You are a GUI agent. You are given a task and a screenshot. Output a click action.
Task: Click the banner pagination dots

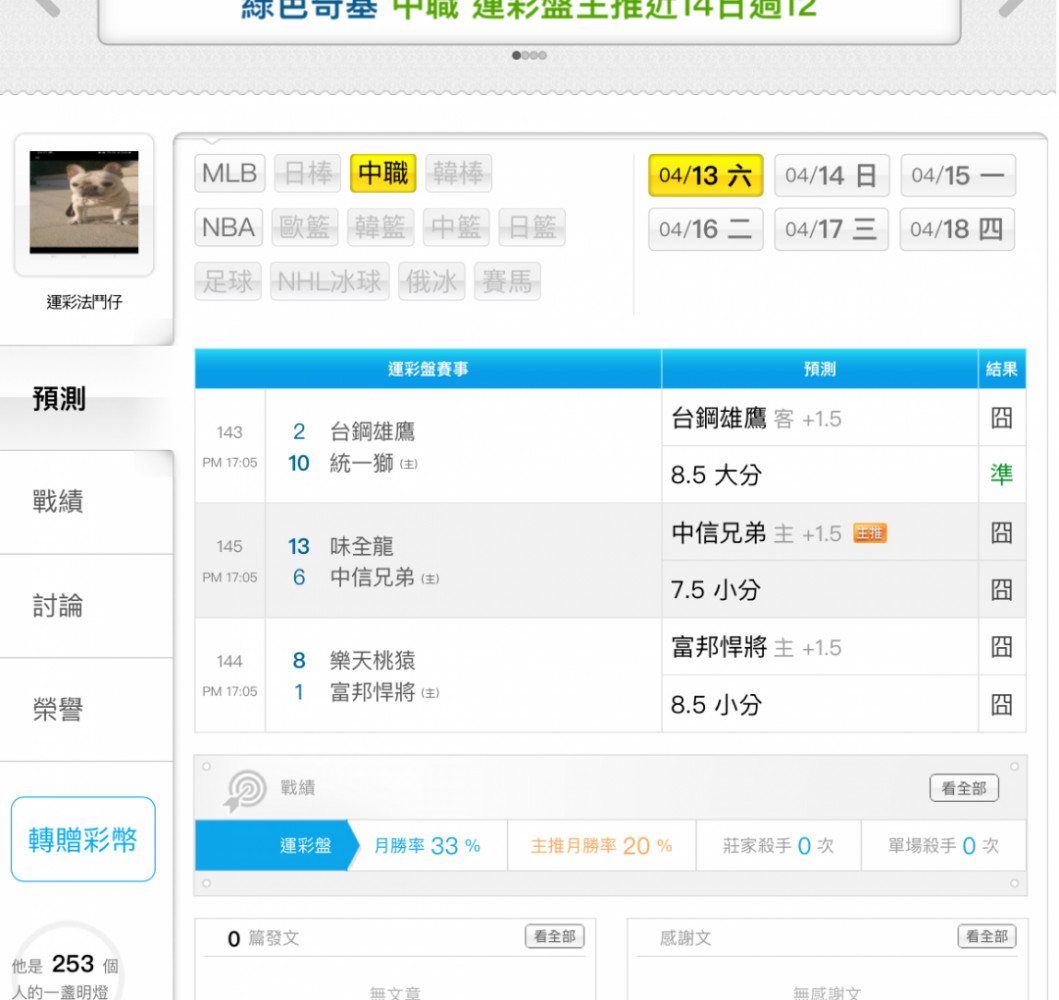pos(530,55)
